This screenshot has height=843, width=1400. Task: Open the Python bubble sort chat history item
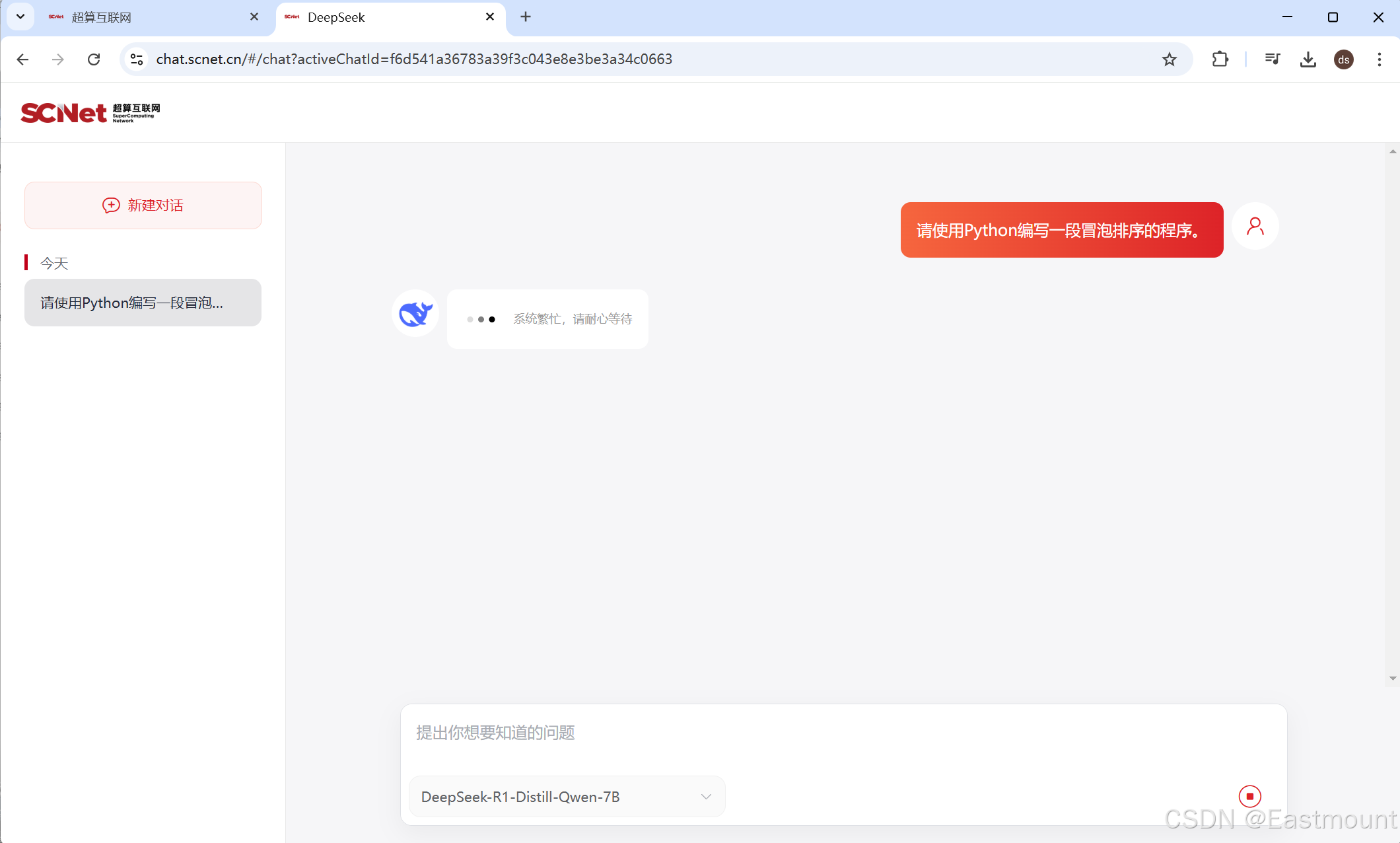point(143,303)
